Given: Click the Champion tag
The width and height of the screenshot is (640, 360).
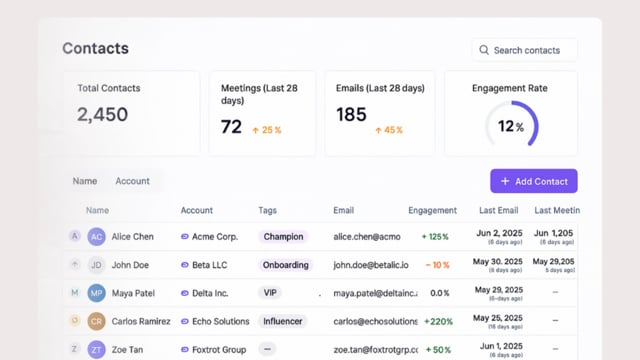Looking at the screenshot, I should point(283,236).
